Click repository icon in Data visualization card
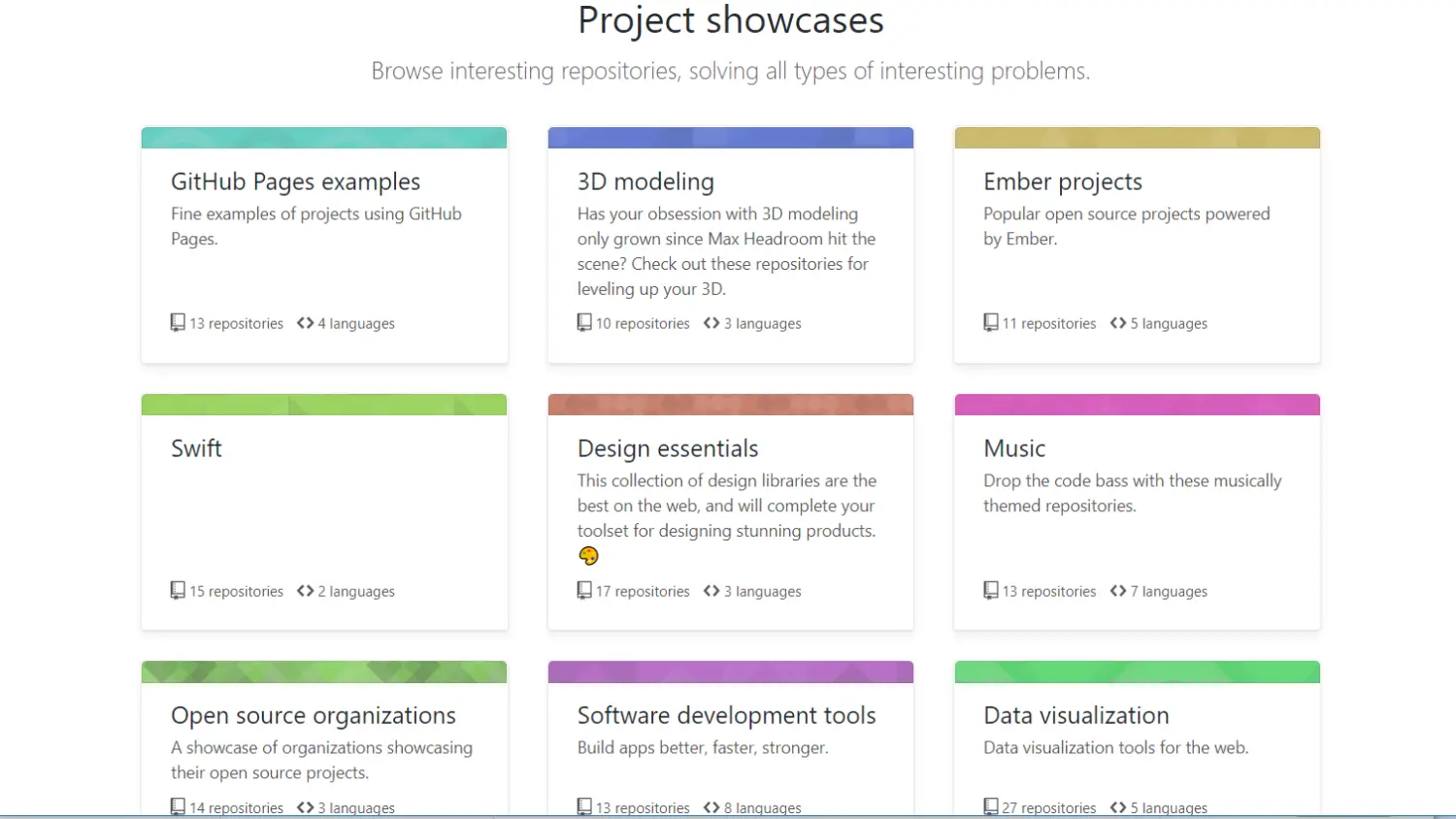The height and width of the screenshot is (819, 1456). (991, 807)
